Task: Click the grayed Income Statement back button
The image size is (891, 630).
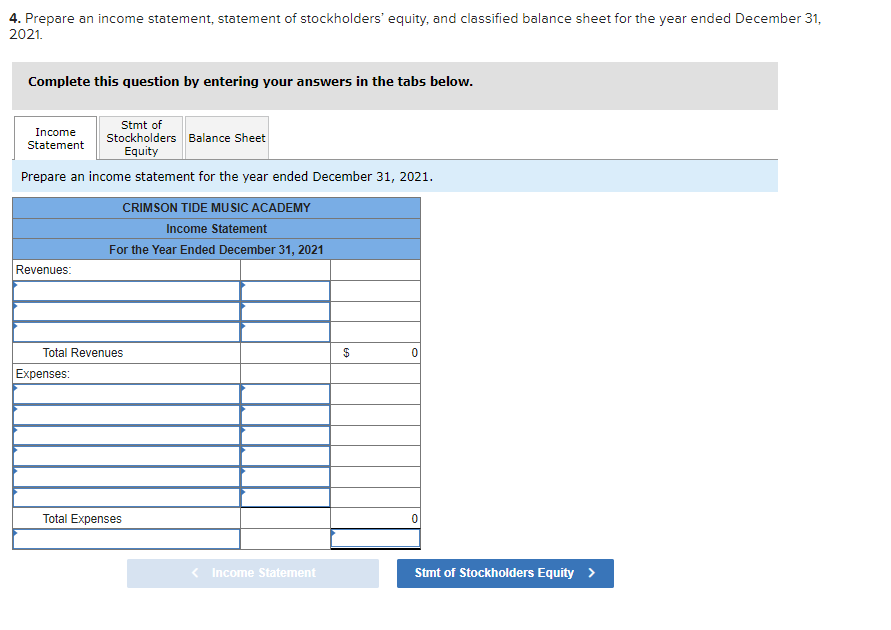Action: coord(252,573)
